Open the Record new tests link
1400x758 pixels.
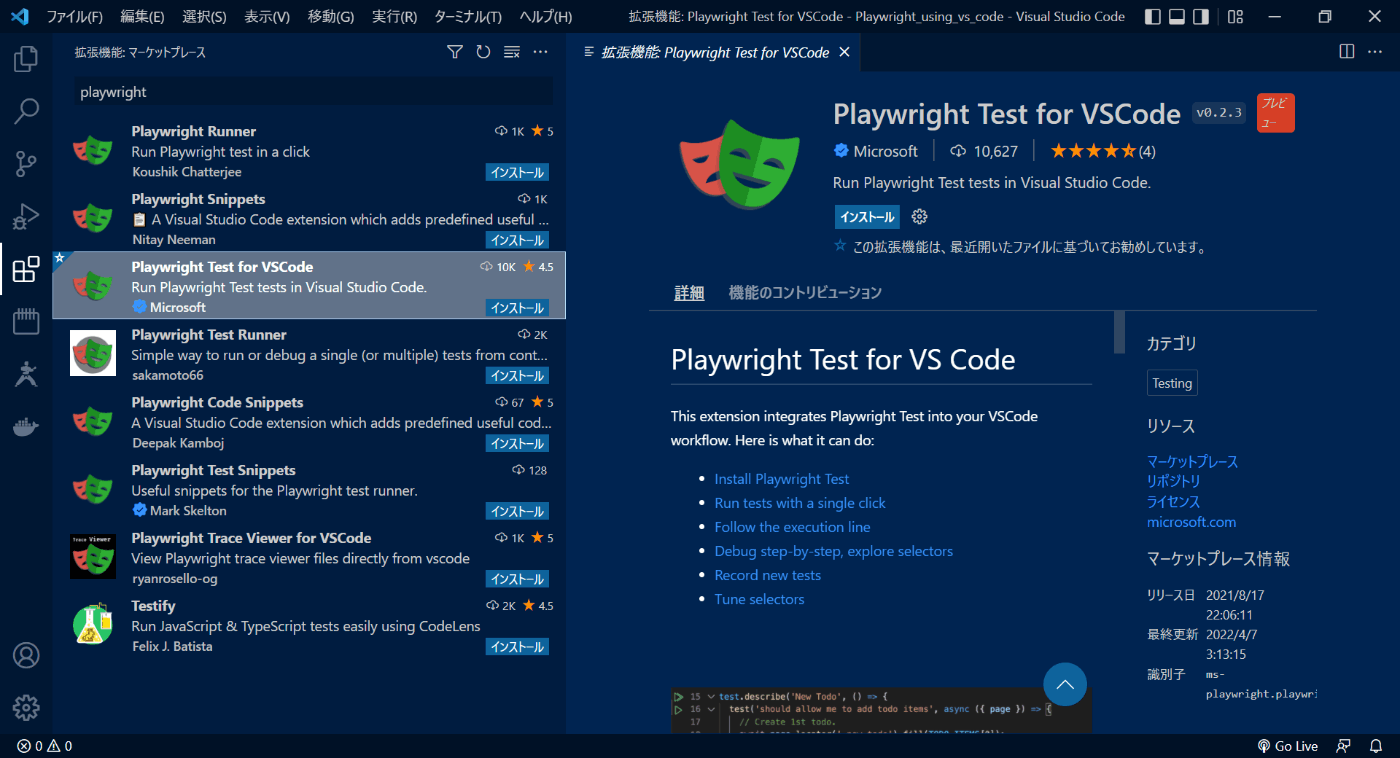767,575
